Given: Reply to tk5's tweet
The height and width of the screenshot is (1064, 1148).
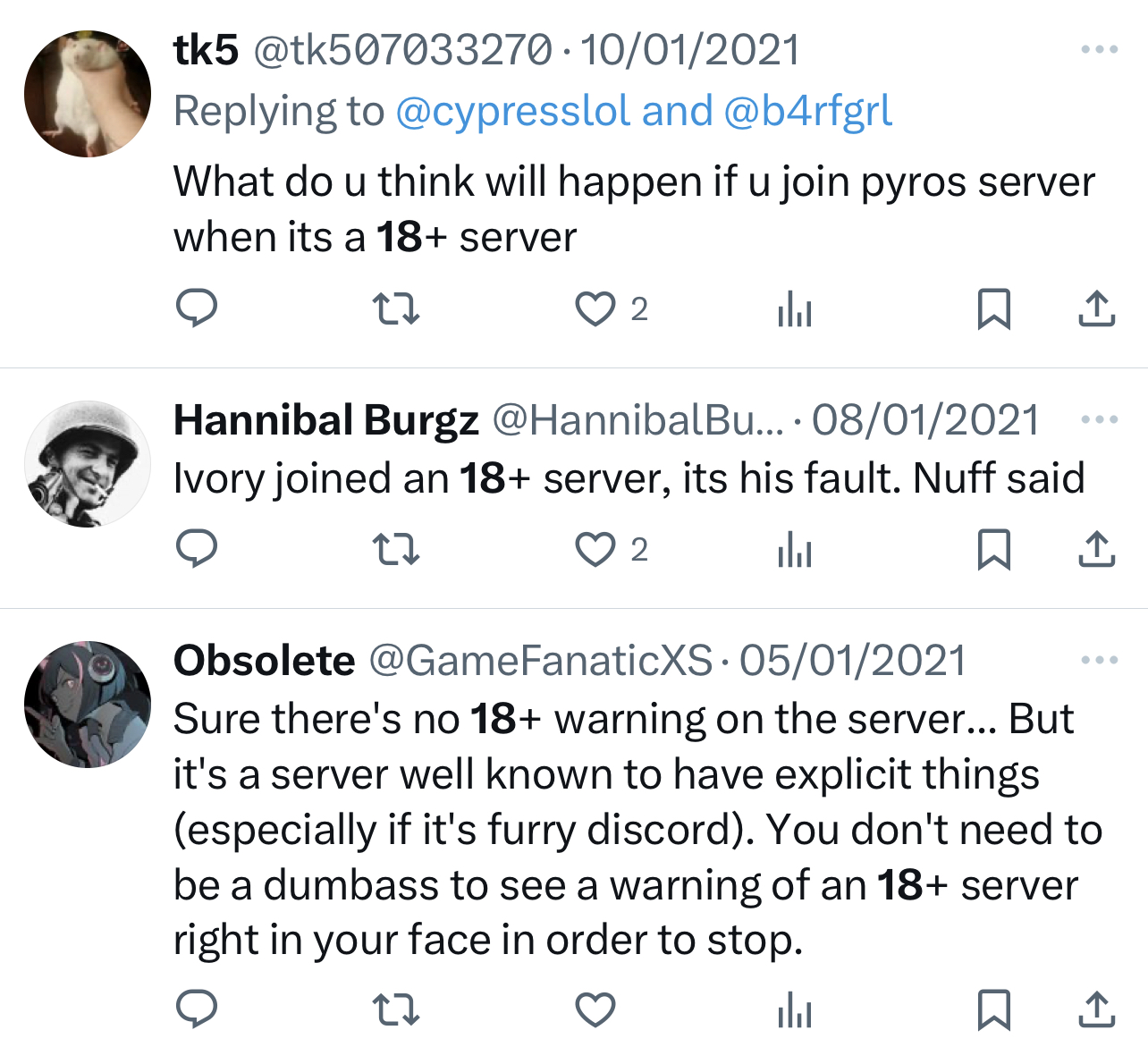Looking at the screenshot, I should pyautogui.click(x=197, y=309).
